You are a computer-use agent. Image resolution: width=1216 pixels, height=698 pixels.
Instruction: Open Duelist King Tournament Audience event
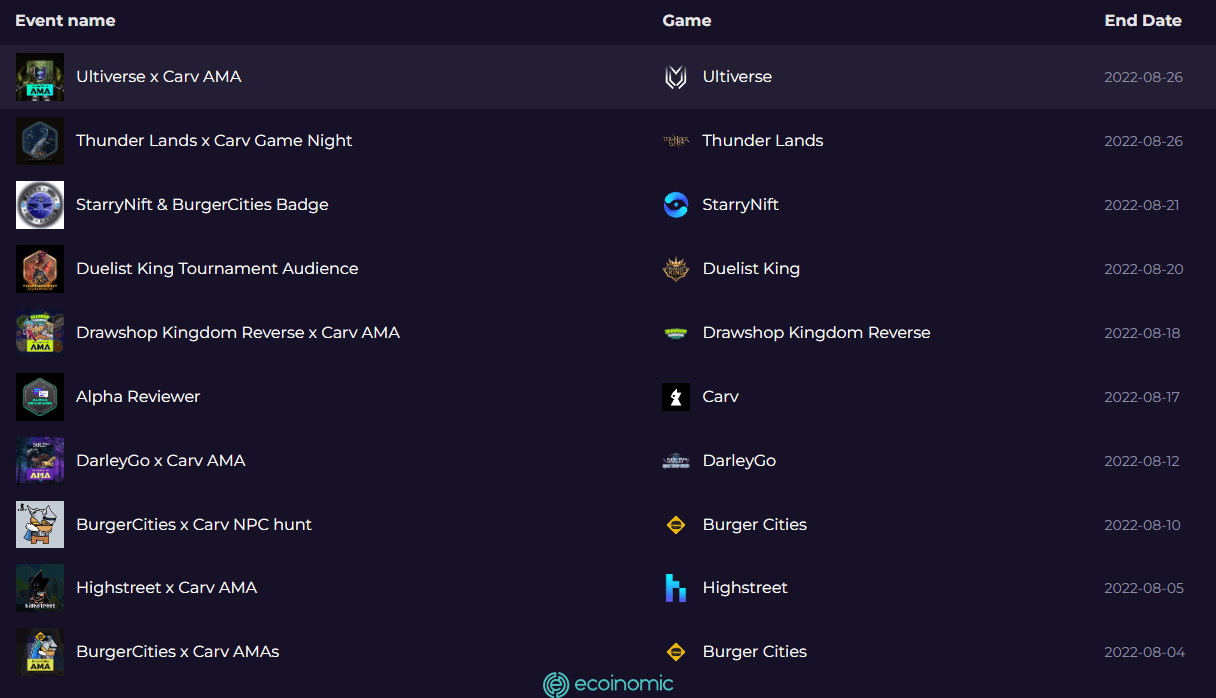[x=217, y=269]
